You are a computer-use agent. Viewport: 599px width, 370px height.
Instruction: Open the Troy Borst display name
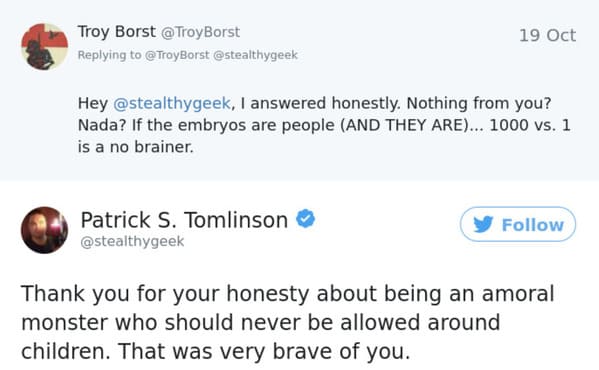(x=117, y=32)
